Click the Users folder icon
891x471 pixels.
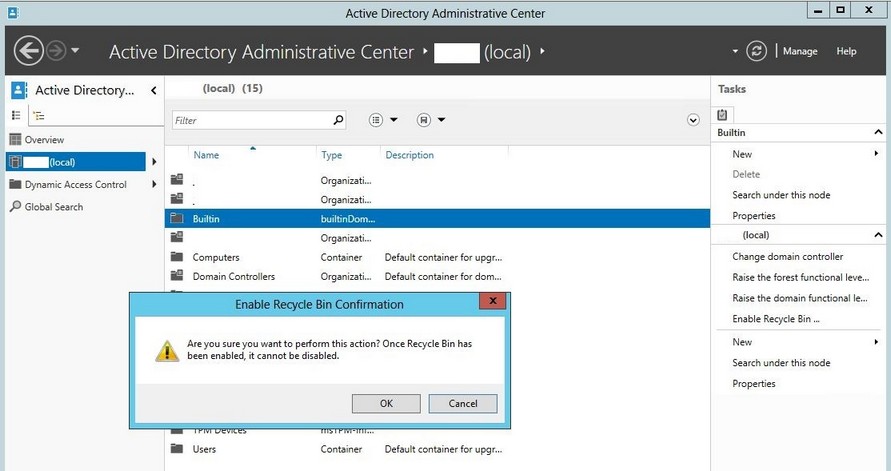[x=177, y=448]
